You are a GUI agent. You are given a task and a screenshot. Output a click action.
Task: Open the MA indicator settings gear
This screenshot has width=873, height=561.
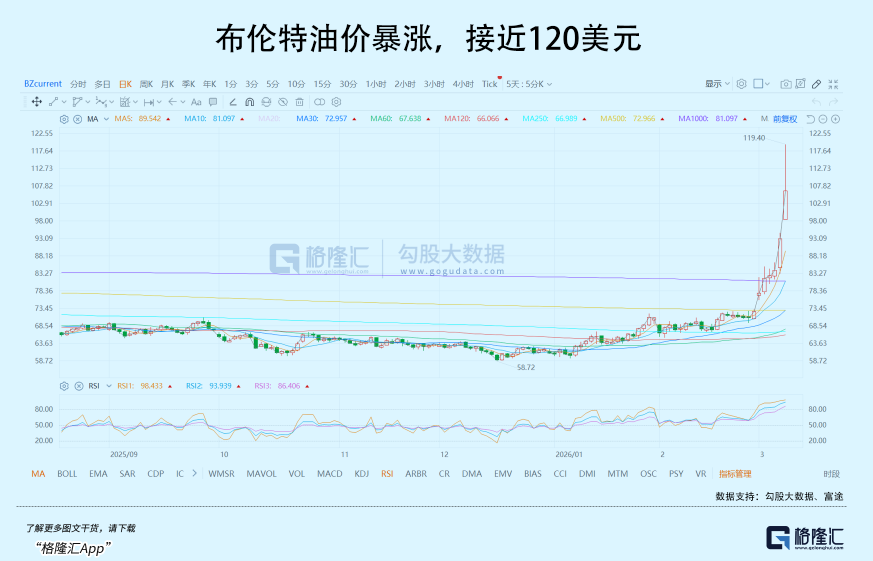click(64, 119)
